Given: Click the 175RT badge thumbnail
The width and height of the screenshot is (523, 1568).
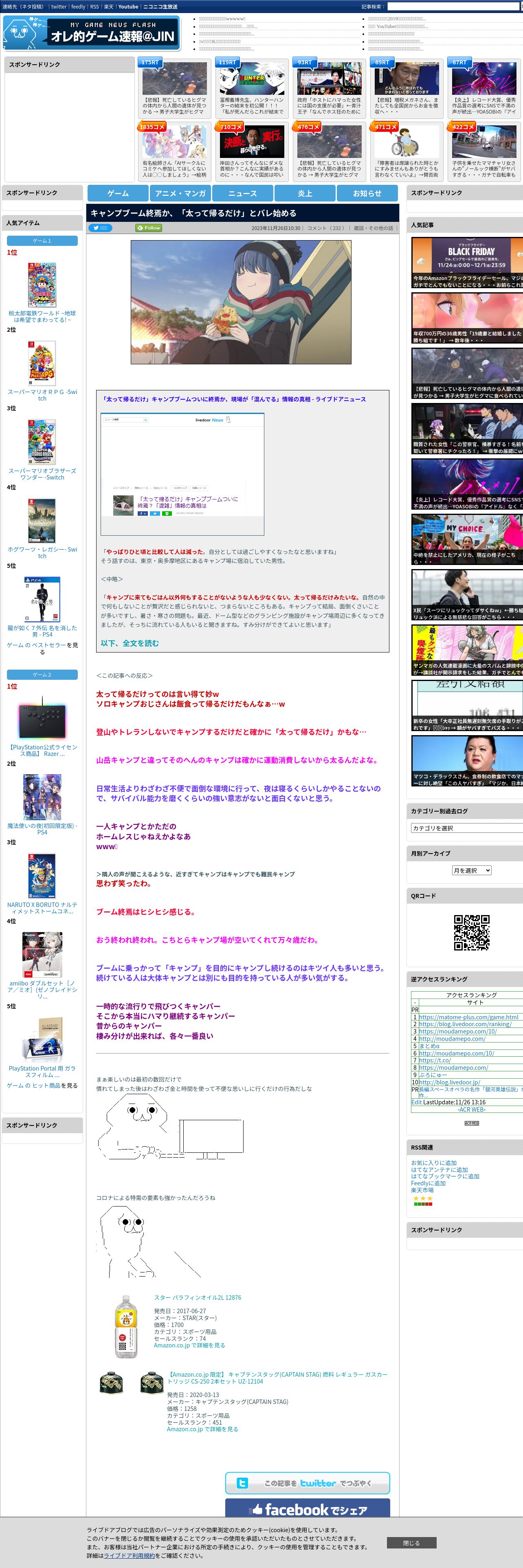Looking at the screenshot, I should click(x=174, y=78).
